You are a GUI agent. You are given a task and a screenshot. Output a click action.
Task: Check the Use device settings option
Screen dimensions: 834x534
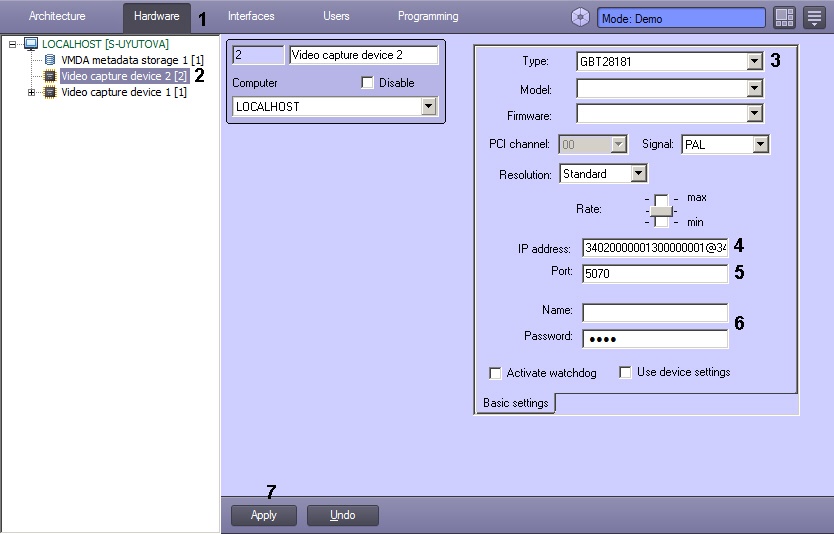tap(625, 373)
